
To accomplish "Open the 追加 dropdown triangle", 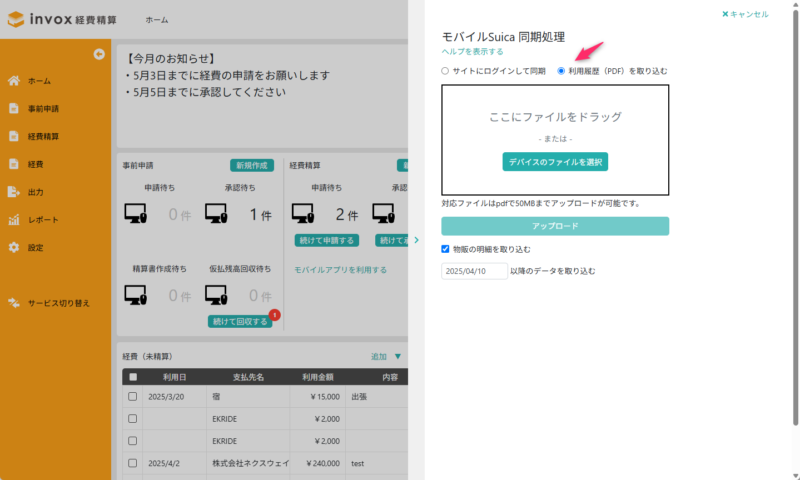I will [x=398, y=357].
